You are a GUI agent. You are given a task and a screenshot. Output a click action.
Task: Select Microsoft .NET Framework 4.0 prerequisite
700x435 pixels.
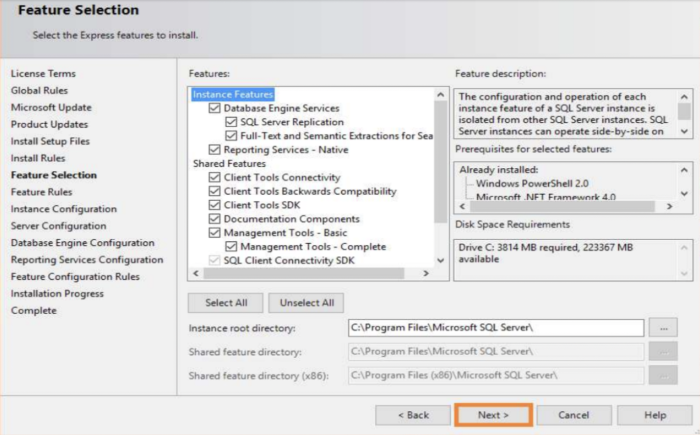(x=546, y=197)
